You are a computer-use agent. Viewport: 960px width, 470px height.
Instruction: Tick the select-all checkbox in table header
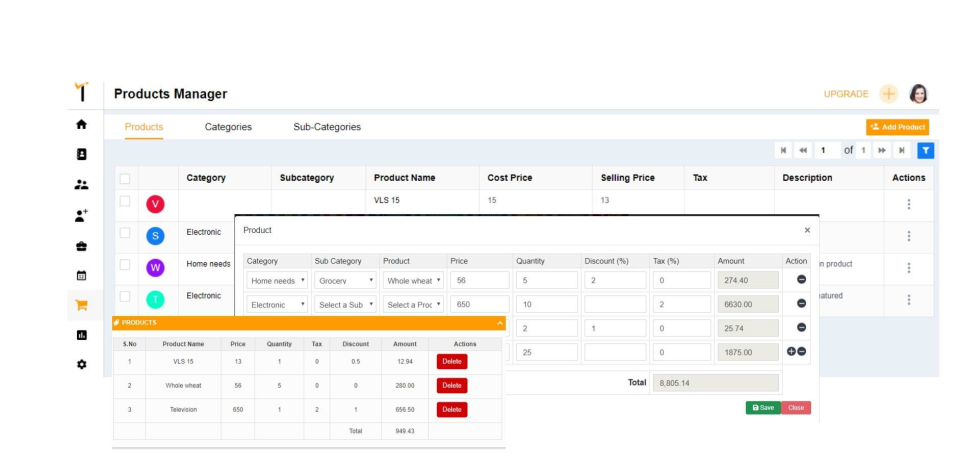click(x=125, y=179)
